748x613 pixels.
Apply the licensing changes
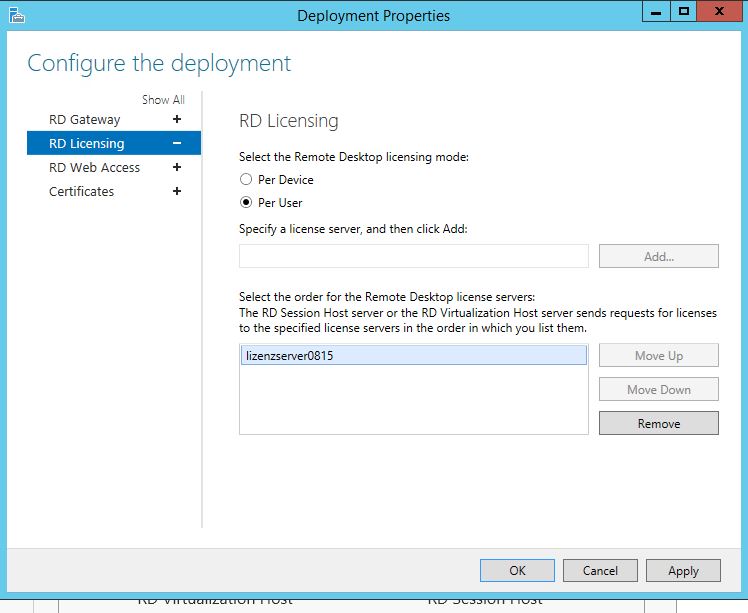683,571
